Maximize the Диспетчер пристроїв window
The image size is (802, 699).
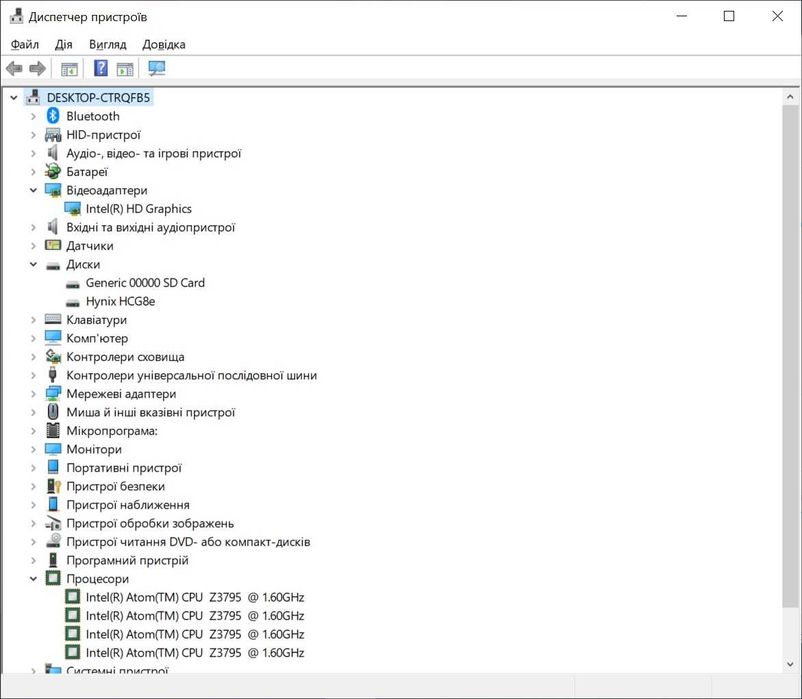click(729, 16)
